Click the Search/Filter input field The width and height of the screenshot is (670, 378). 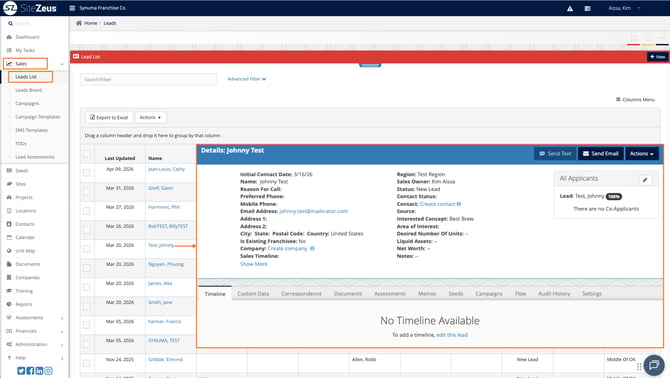point(148,79)
